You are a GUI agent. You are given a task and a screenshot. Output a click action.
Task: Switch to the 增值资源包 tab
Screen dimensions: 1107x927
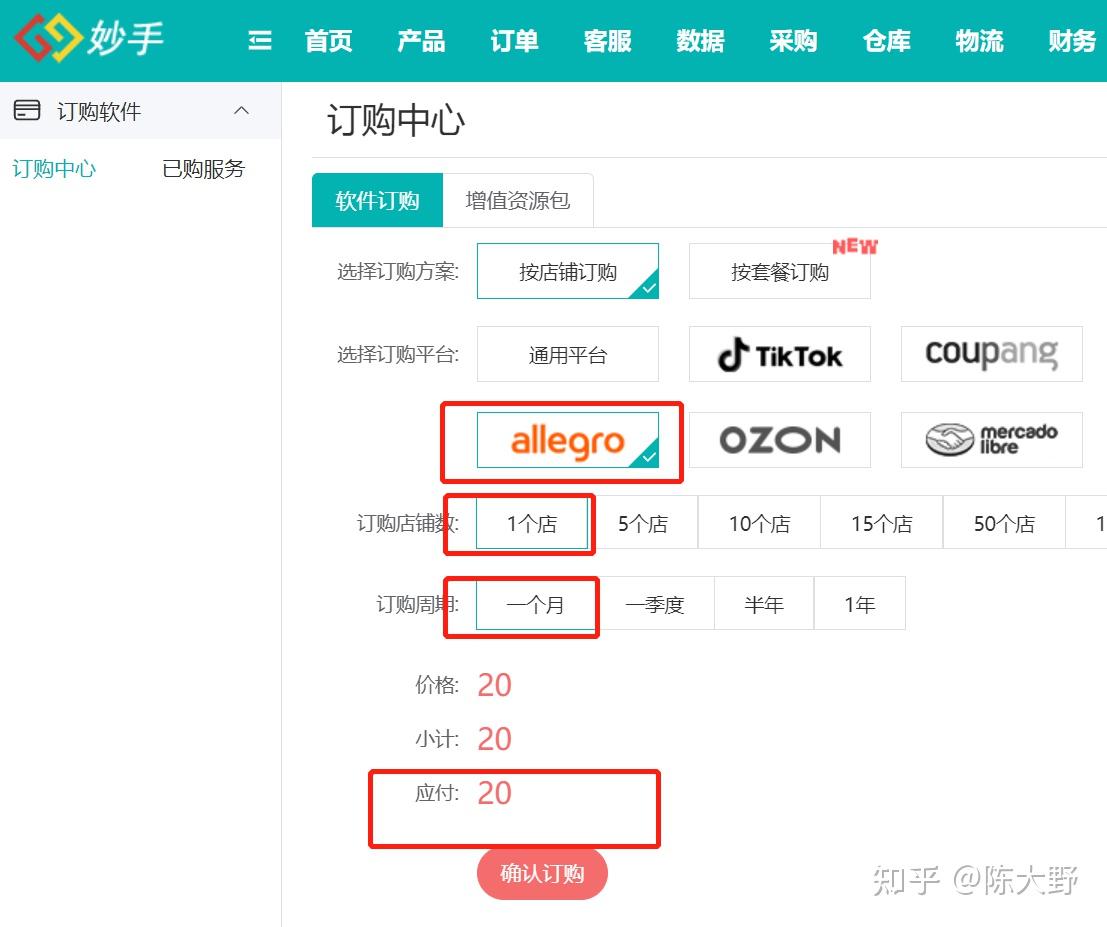518,201
